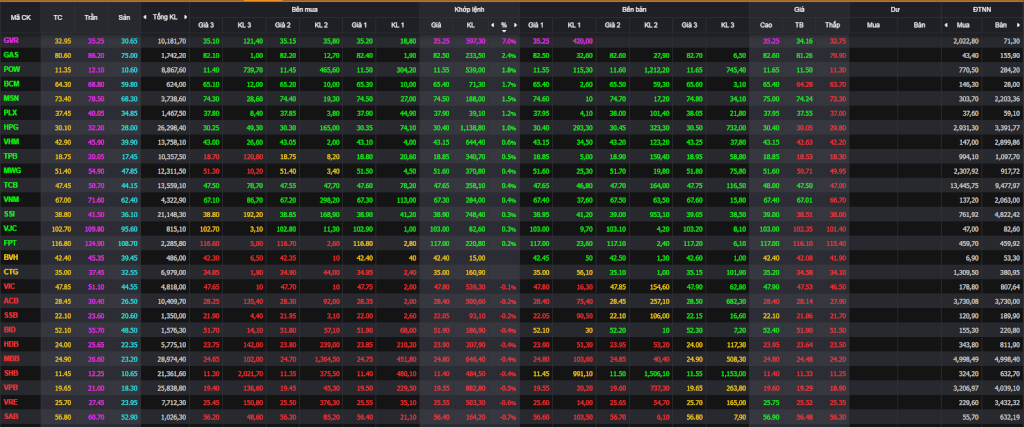Viewport: 1024px width, 427px height.
Task: Click the right arrow after the % column header
Action: coord(515,25)
